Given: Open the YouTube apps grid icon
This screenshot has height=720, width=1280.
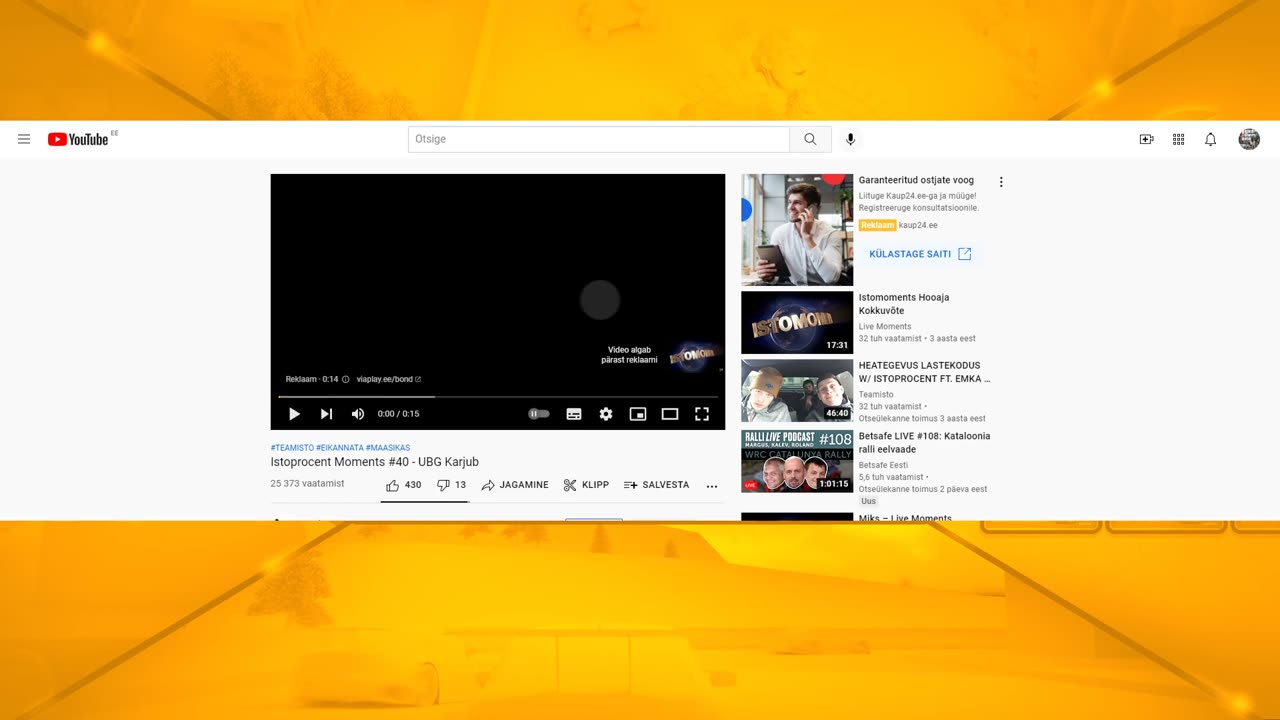Looking at the screenshot, I should 1178,139.
